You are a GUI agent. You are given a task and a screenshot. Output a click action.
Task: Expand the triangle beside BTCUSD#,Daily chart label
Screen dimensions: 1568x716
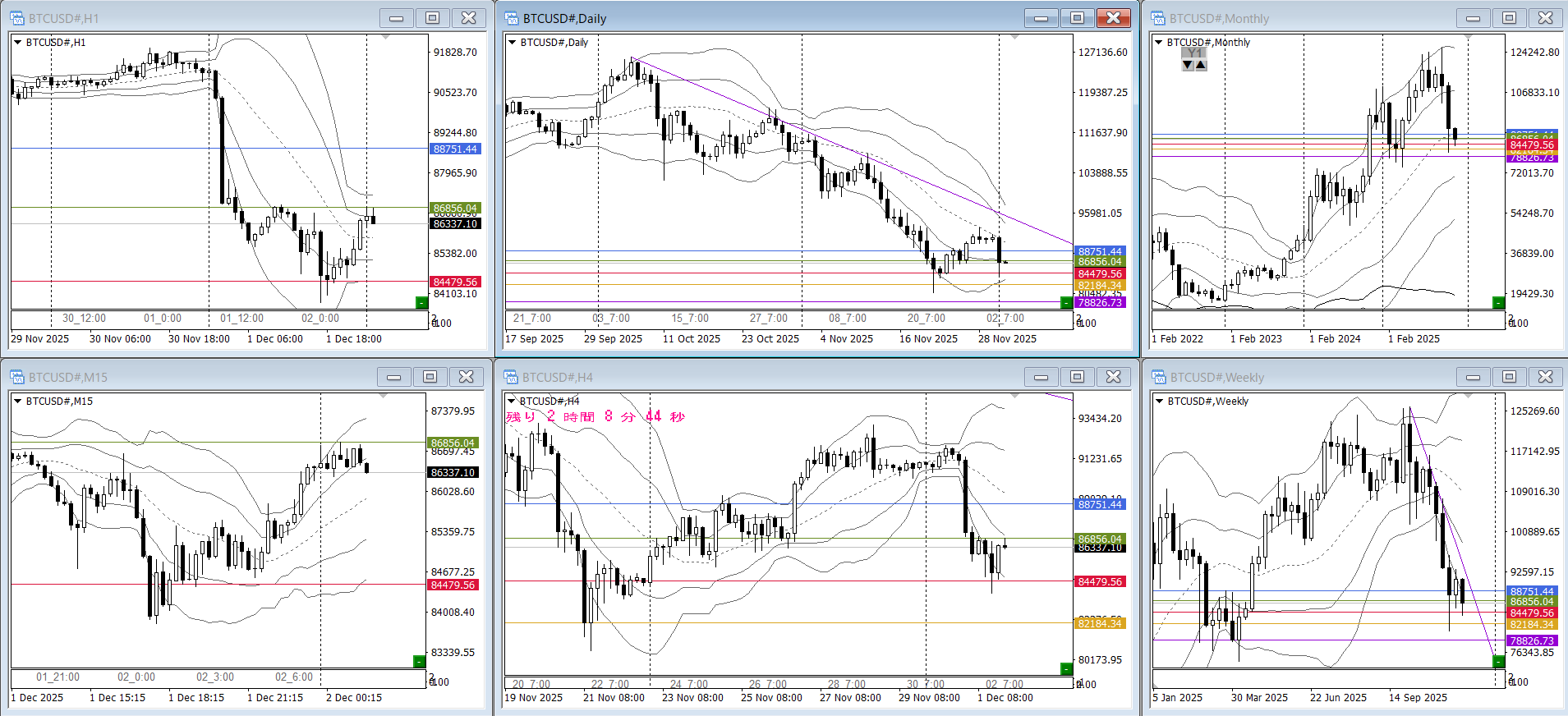[x=512, y=42]
